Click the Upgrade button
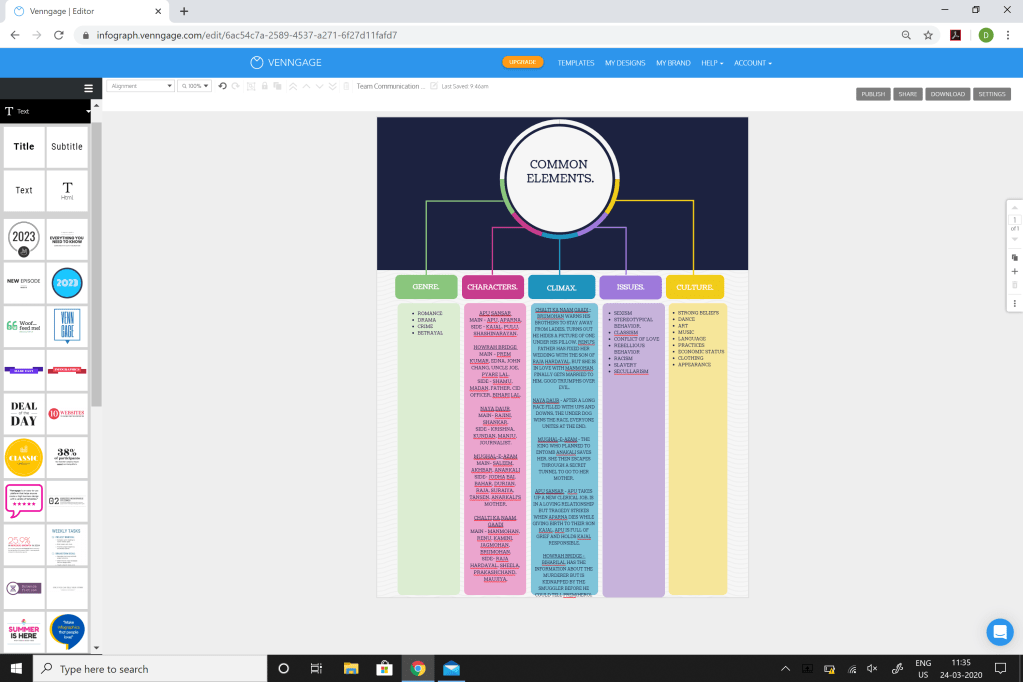Screen dimensions: 1023x682 [523, 62]
